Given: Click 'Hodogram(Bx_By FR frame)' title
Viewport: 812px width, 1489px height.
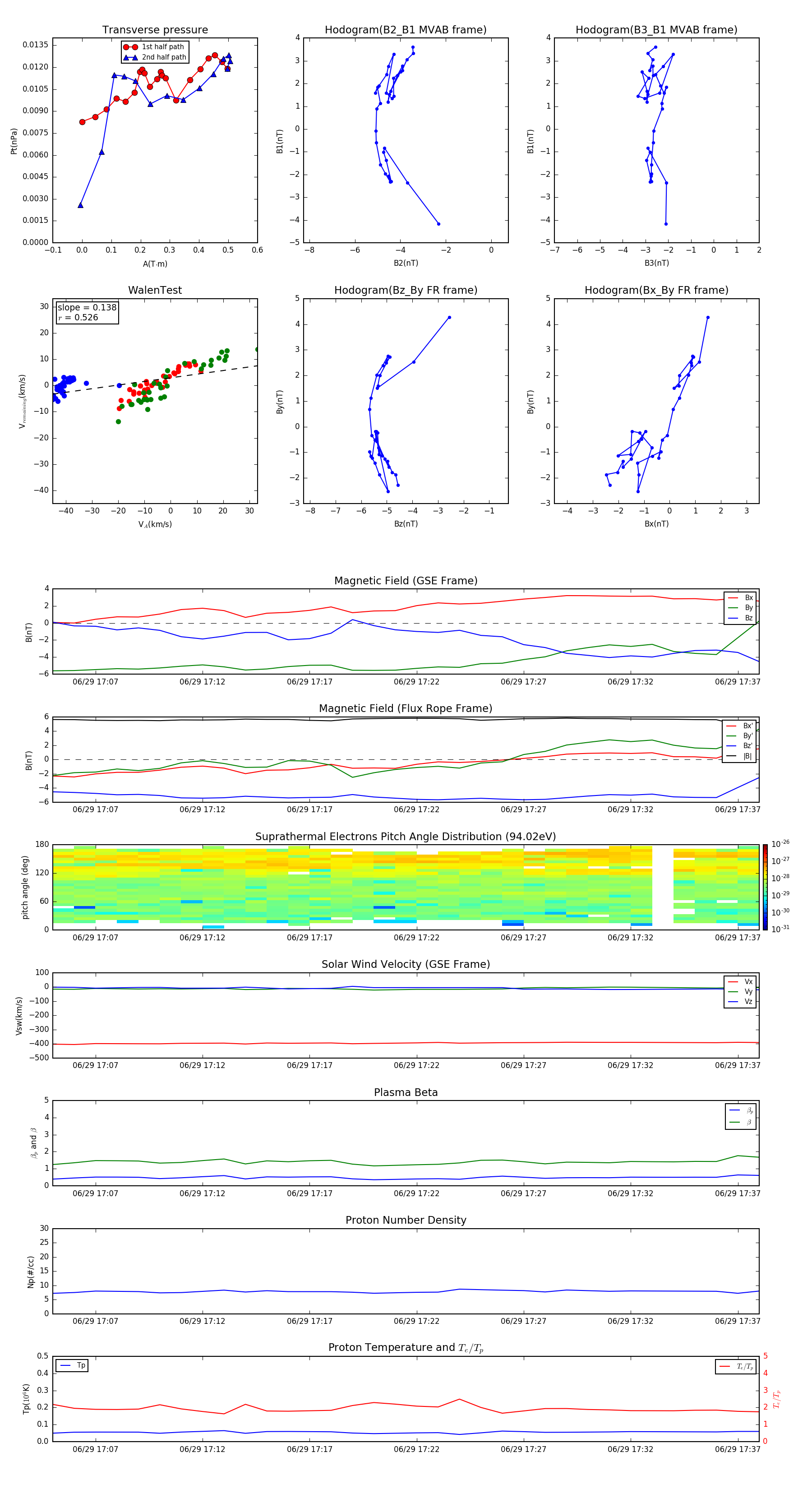Looking at the screenshot, I should pos(656,290).
